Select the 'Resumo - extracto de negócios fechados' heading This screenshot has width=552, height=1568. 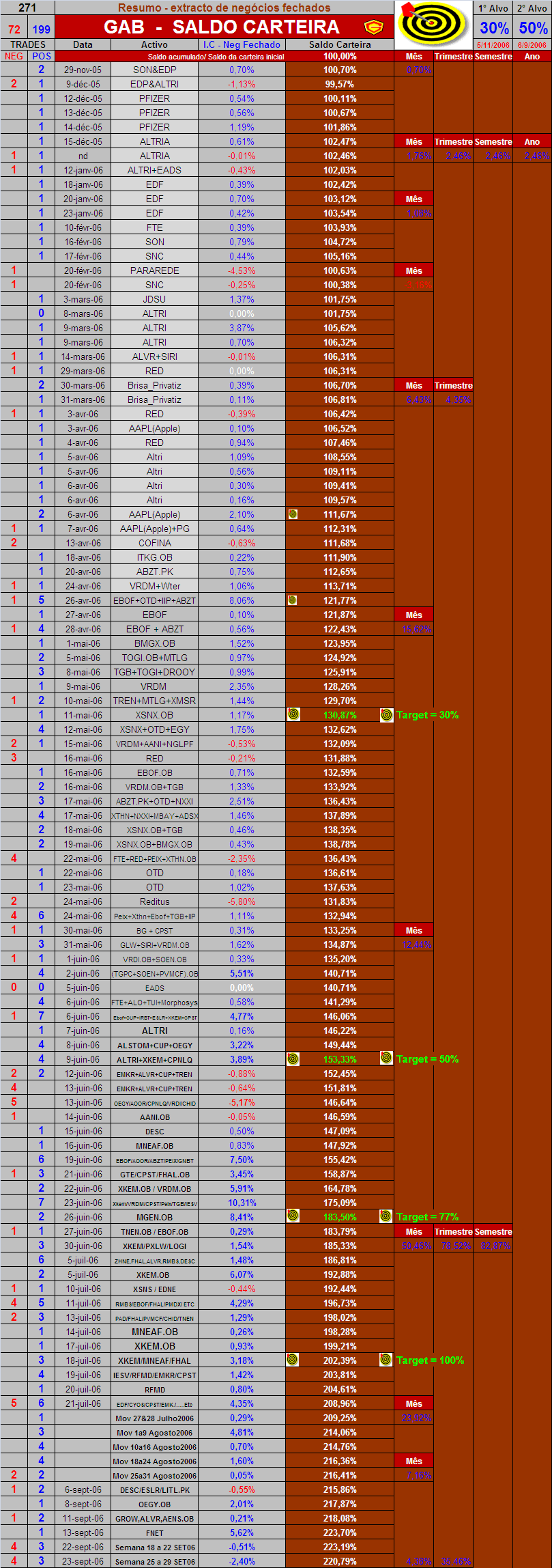(x=224, y=8)
